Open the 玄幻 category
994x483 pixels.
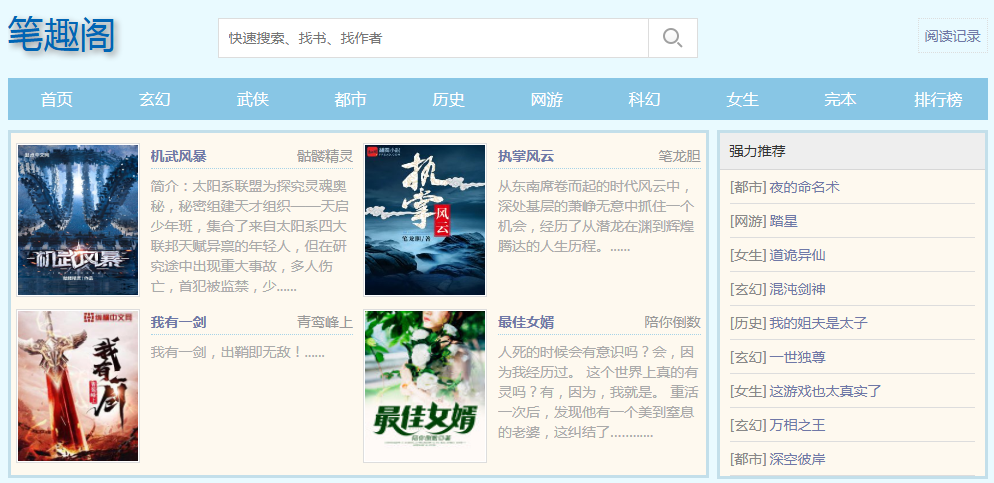coord(155,100)
